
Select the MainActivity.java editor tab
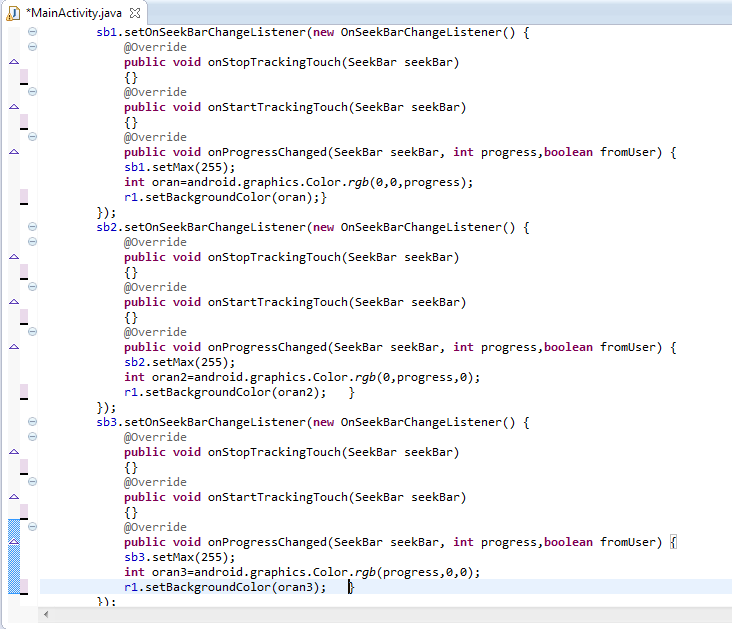pyautogui.click(x=70, y=12)
